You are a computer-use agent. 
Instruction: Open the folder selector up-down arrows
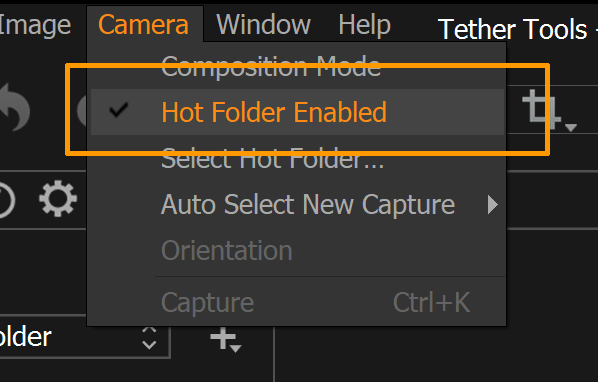[x=149, y=338]
